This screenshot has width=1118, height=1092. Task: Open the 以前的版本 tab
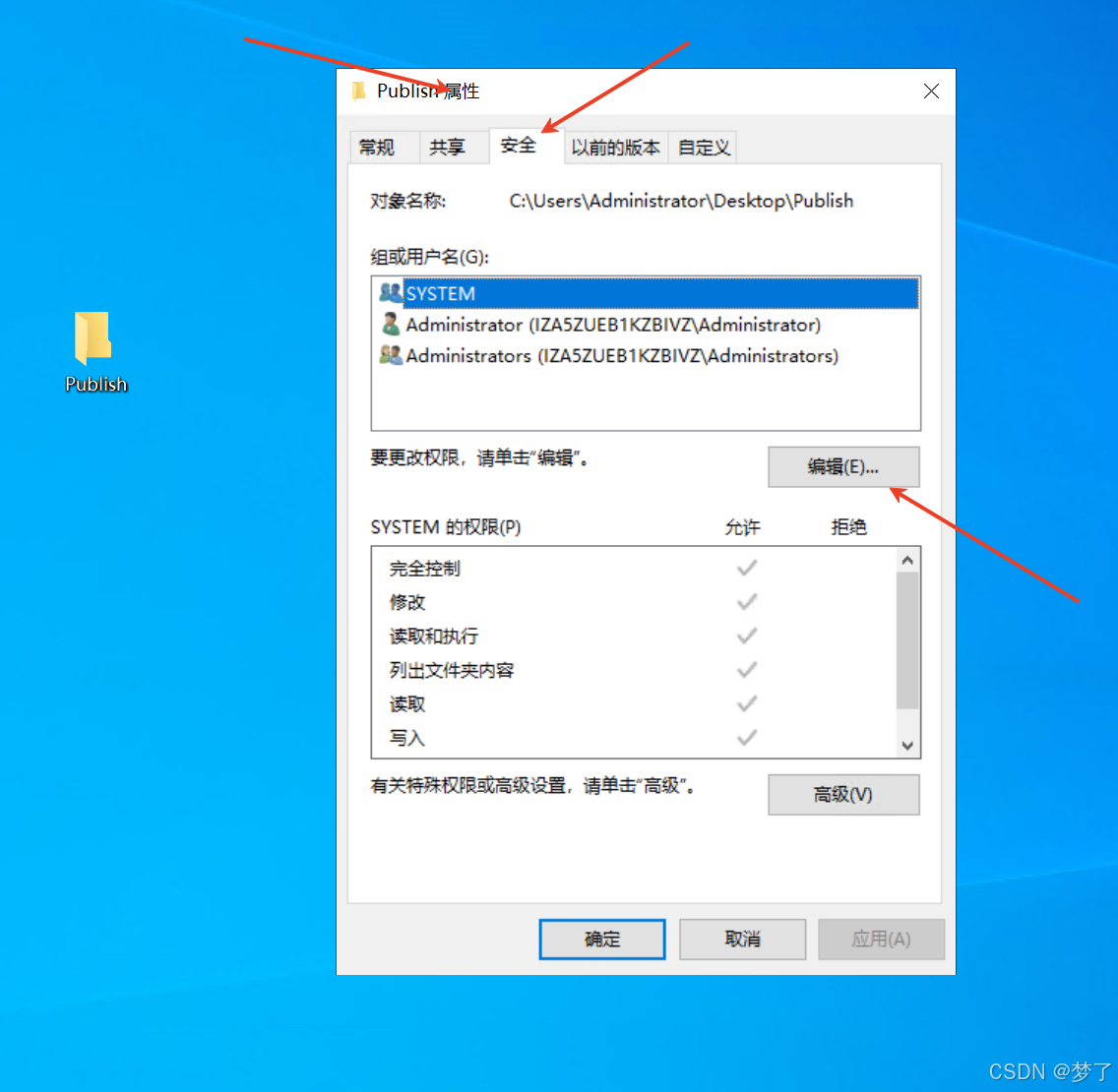615,148
